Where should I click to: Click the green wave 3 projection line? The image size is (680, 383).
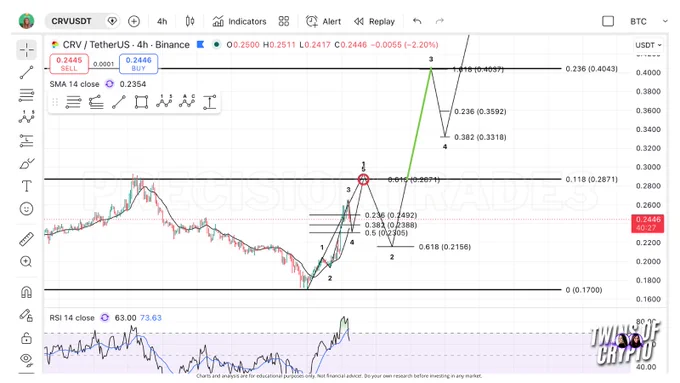[x=419, y=124]
